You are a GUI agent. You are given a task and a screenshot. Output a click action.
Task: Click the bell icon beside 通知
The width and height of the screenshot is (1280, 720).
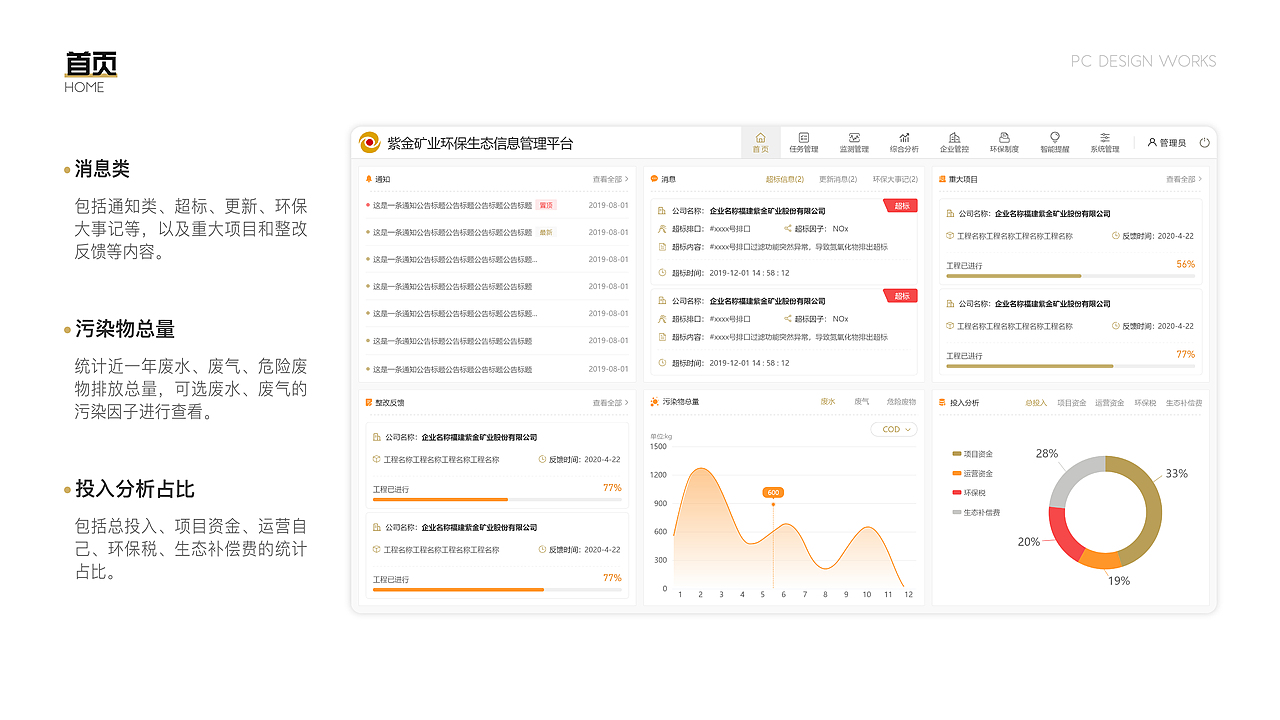point(369,179)
